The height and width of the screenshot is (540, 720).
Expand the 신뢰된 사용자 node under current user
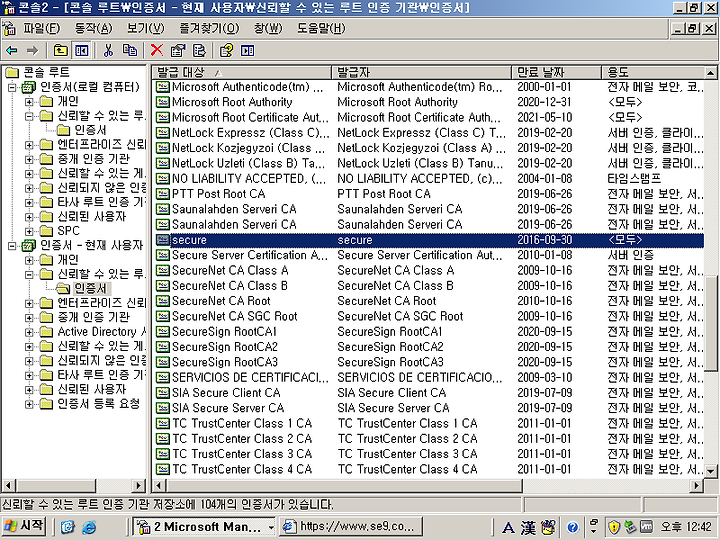pos(29,390)
